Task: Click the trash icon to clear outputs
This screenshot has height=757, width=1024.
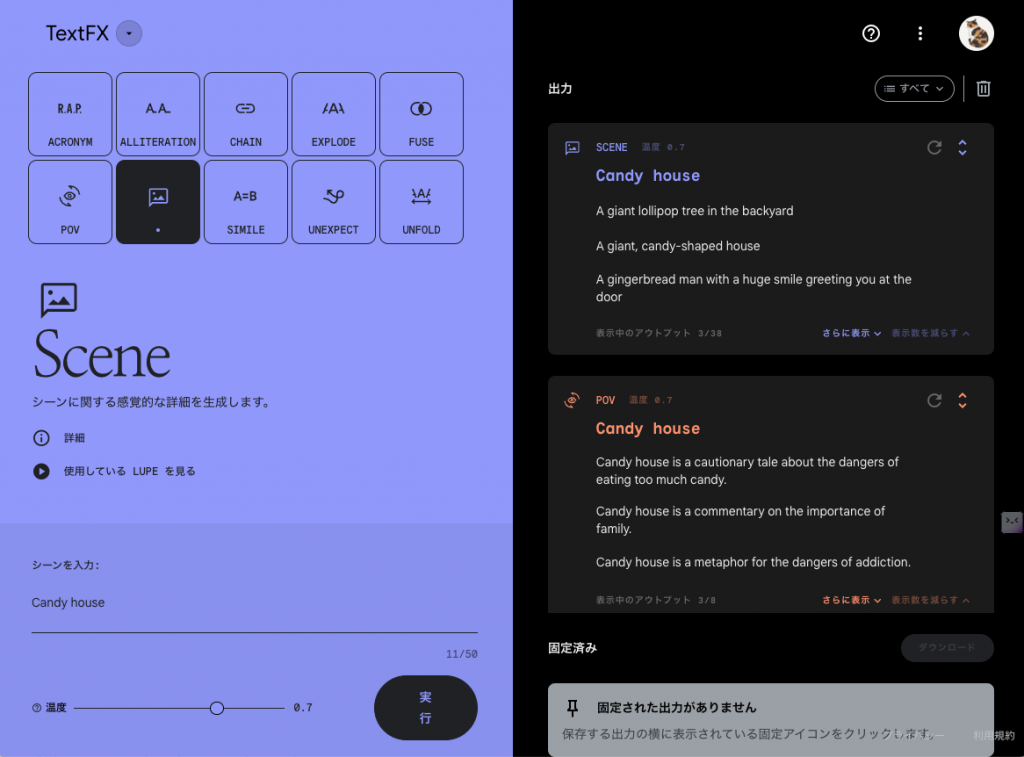Action: (983, 88)
